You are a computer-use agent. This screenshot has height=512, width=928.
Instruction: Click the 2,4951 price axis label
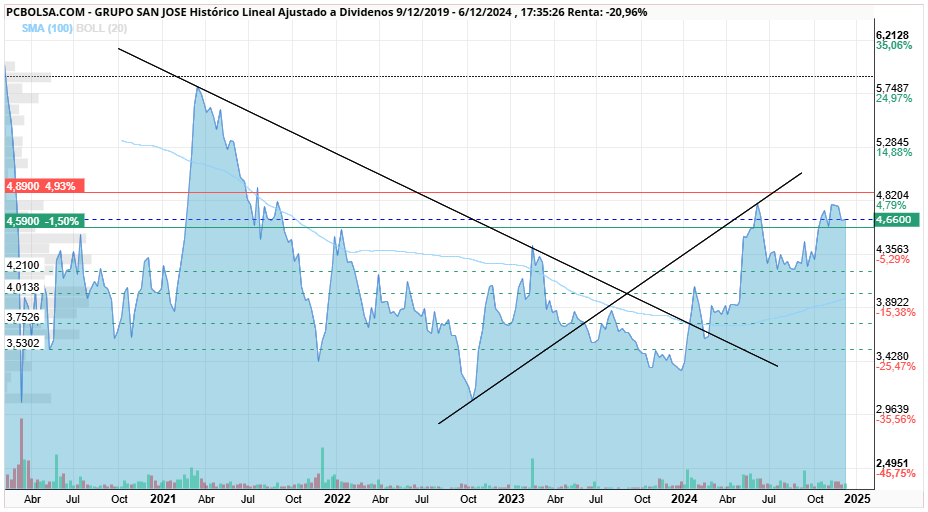coord(892,463)
